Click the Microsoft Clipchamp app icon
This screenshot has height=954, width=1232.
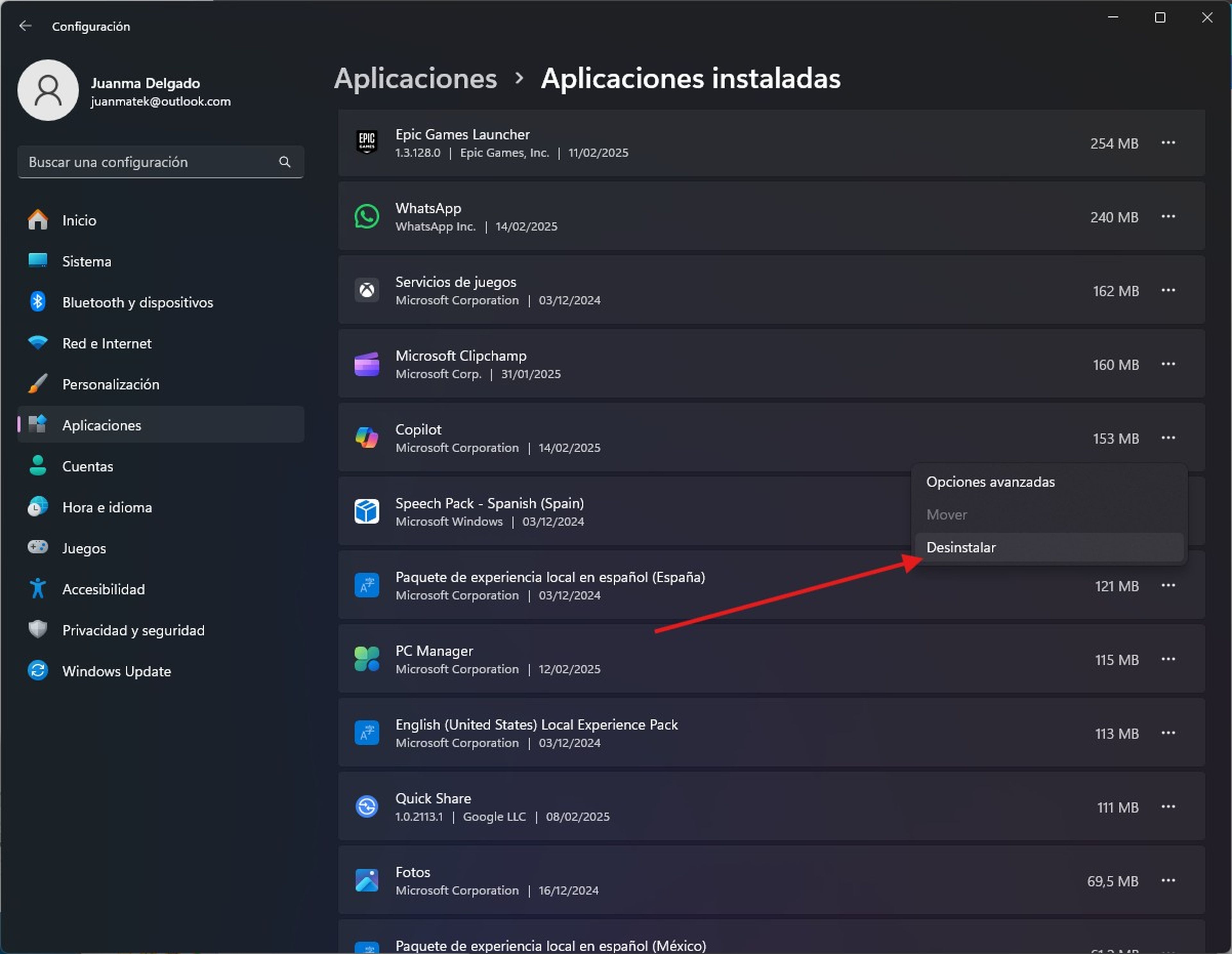367,364
